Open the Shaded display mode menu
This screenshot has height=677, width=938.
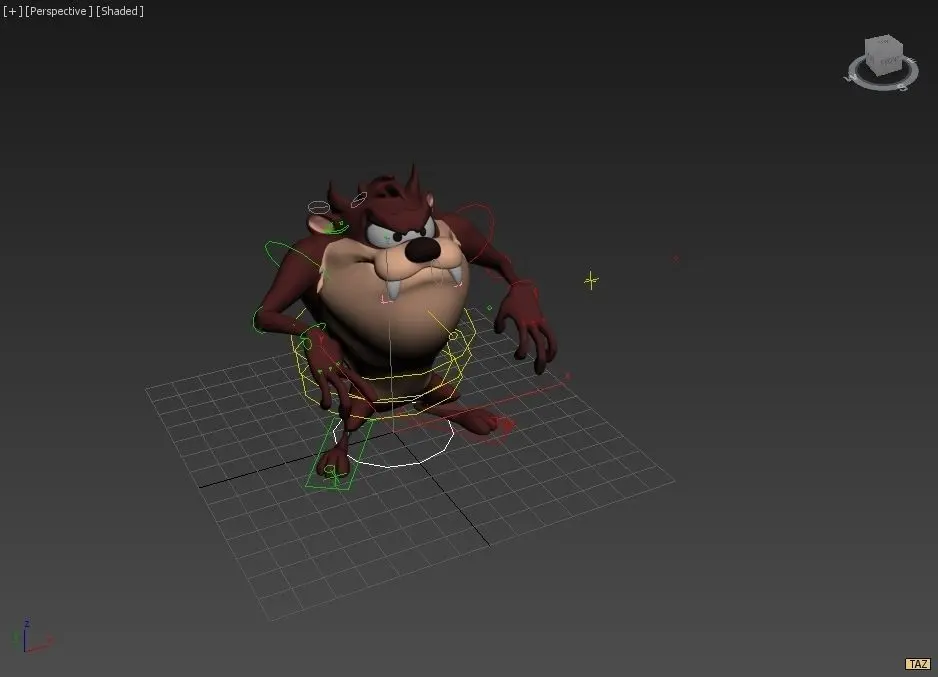[x=120, y=11]
